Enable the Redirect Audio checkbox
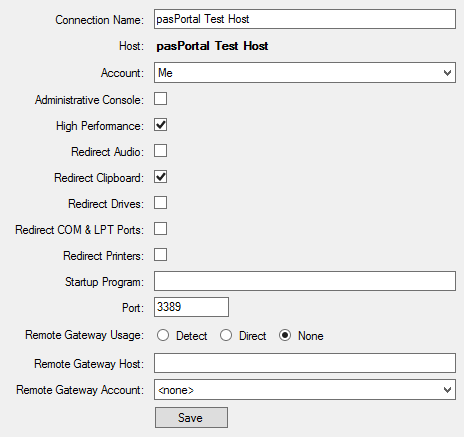 160,151
